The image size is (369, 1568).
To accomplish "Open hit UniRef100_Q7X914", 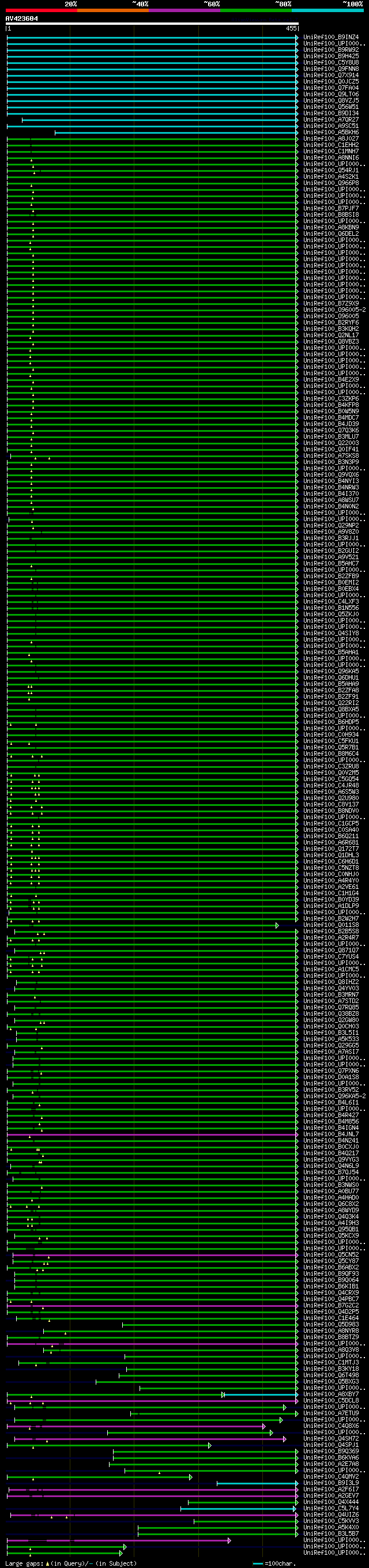I will 332,76.
